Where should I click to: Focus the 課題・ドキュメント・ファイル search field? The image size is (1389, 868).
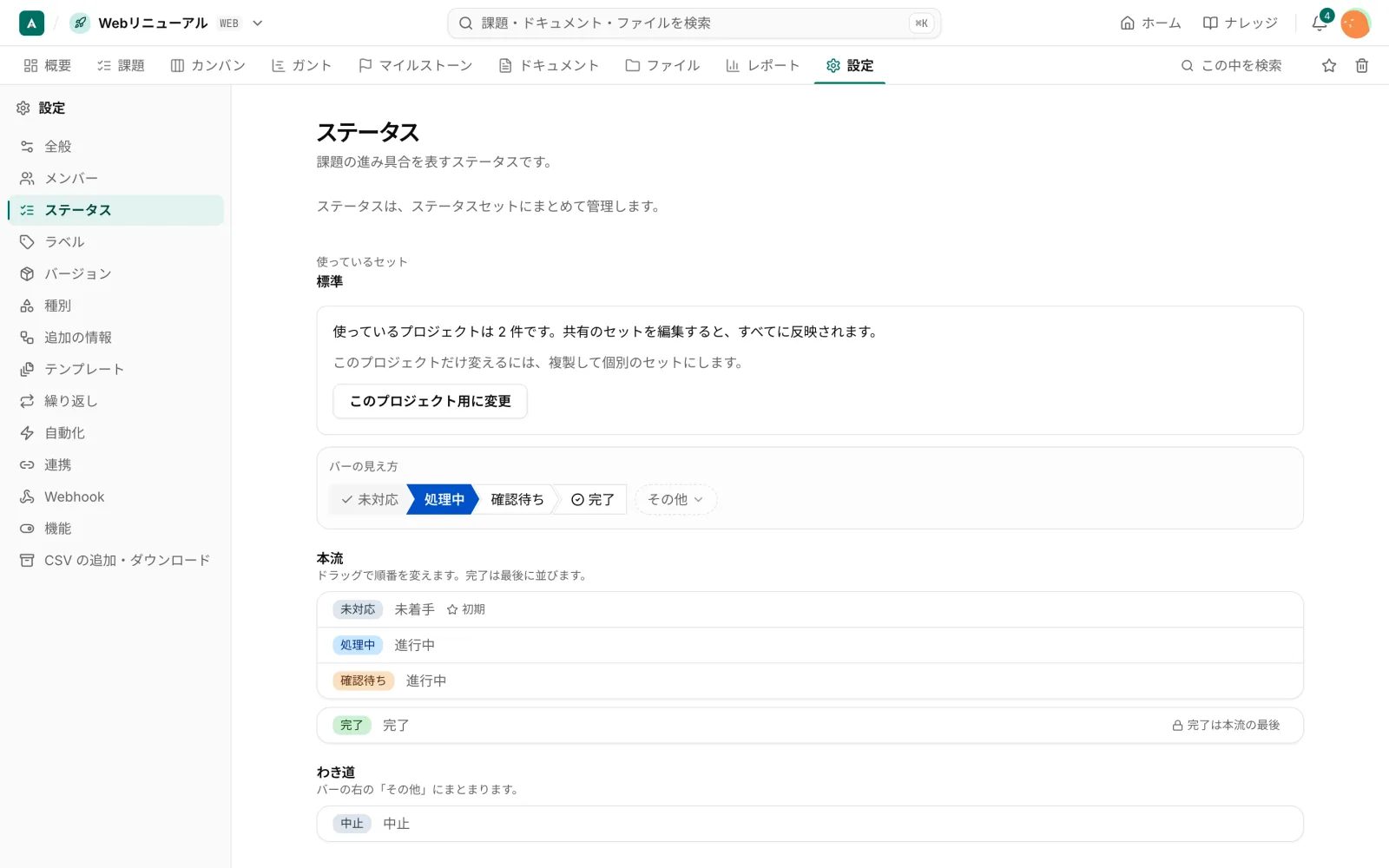[x=694, y=23]
